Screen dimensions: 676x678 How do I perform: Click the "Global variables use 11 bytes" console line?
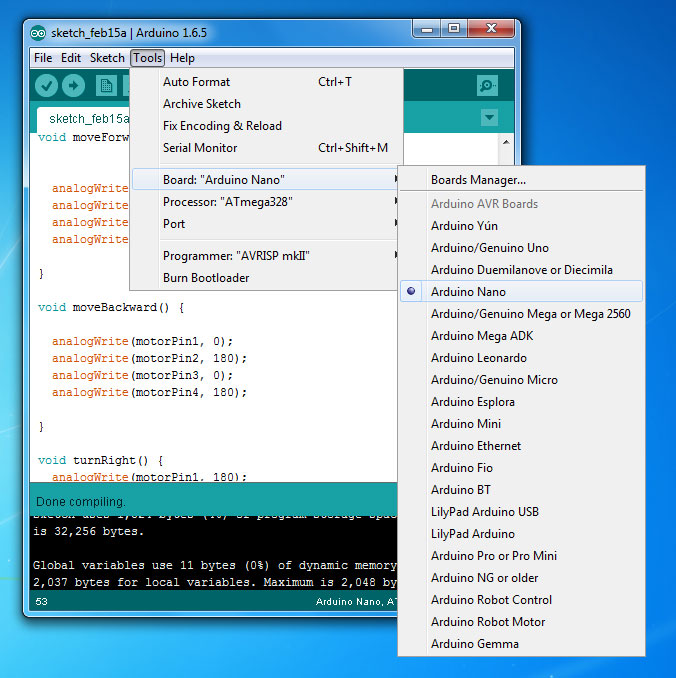(215, 566)
